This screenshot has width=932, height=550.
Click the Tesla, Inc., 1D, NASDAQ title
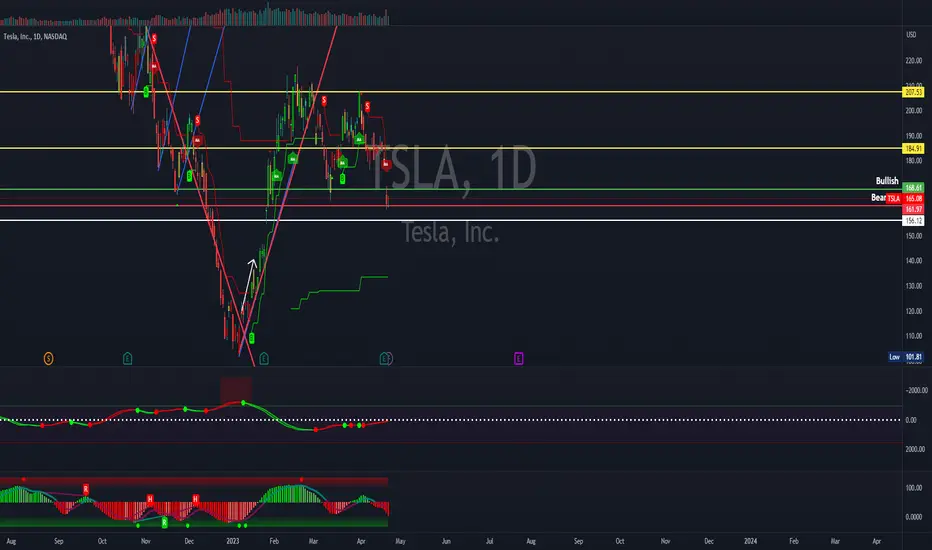36,37
